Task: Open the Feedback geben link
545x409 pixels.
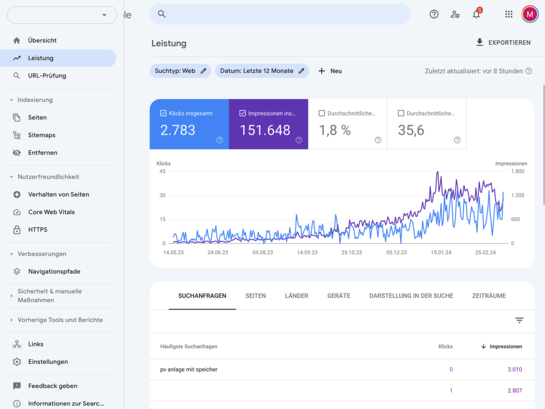Action: (52, 386)
